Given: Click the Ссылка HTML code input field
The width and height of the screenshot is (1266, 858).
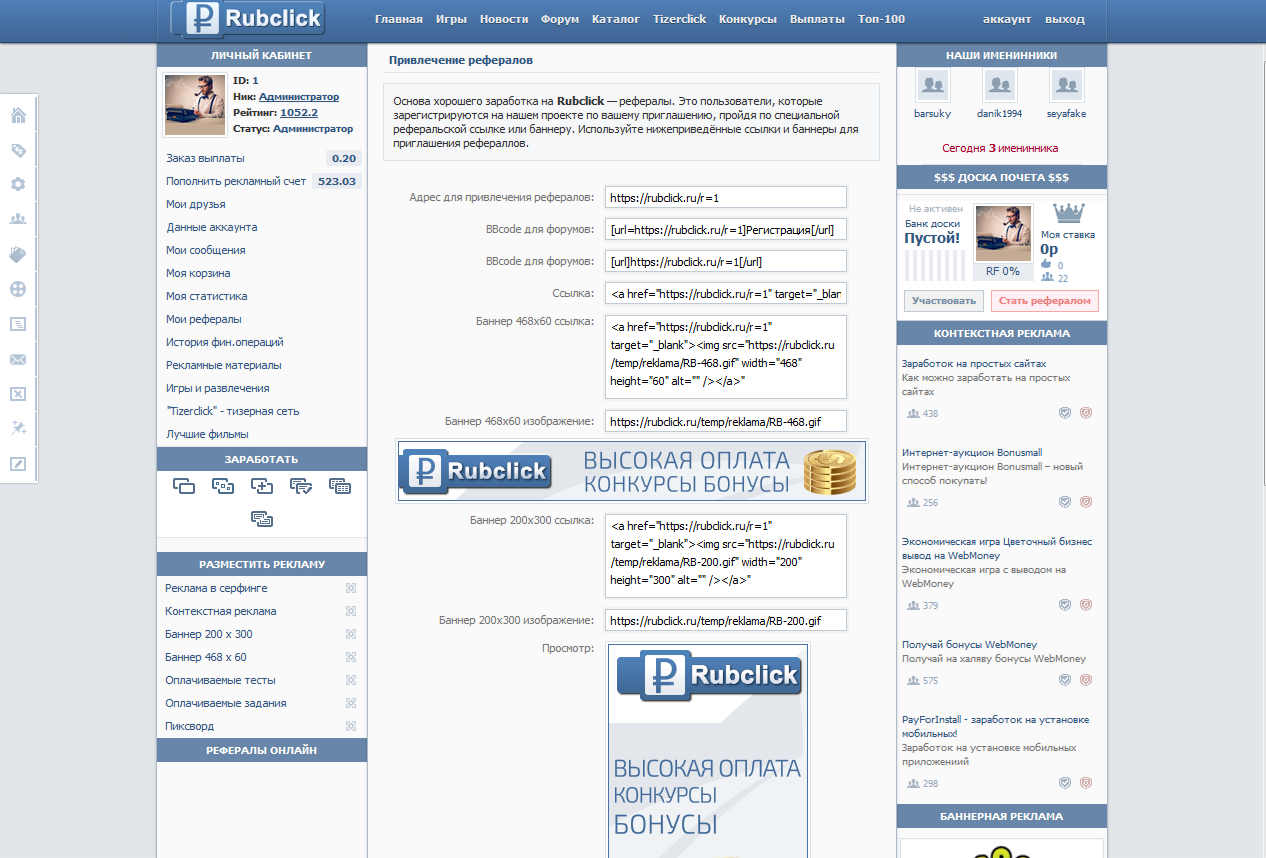Looking at the screenshot, I should click(x=726, y=293).
